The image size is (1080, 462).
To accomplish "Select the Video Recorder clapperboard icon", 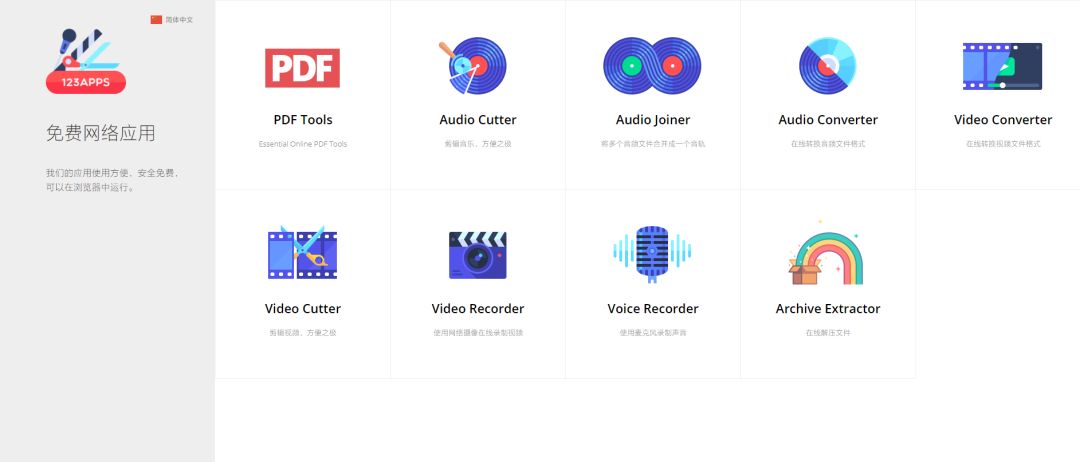I will tap(477, 254).
